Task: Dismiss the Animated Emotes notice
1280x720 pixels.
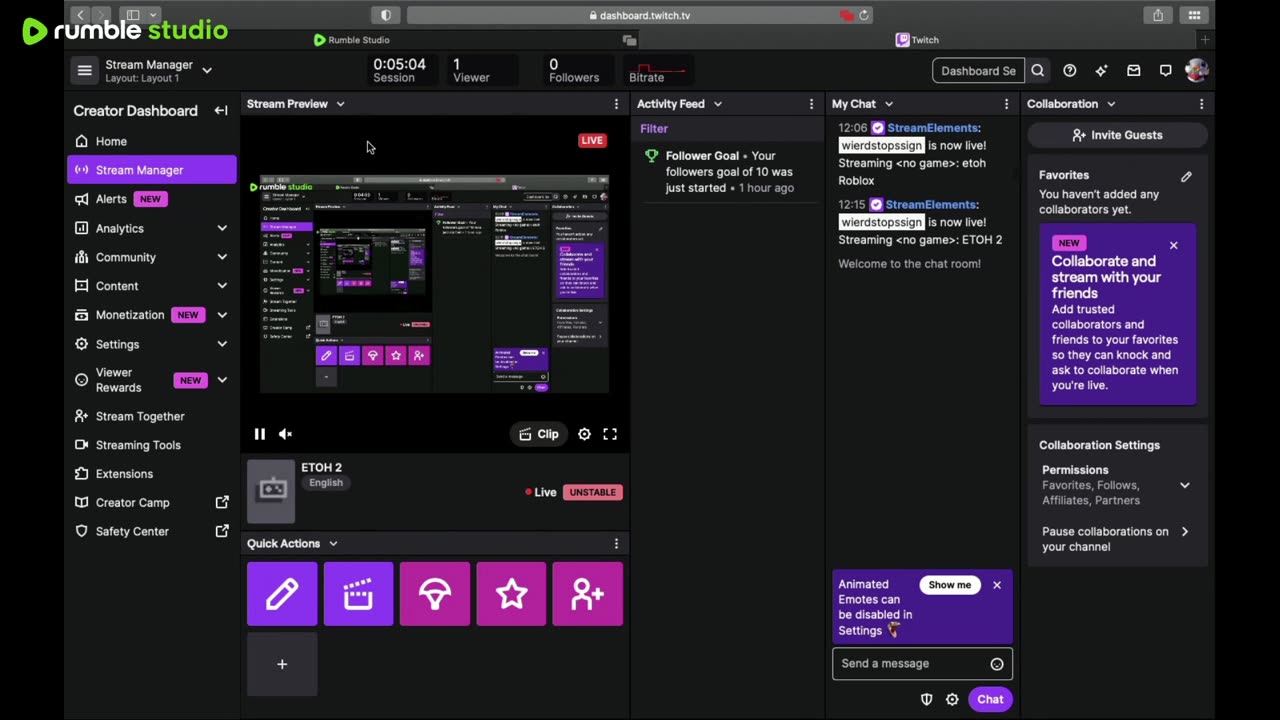Action: 997,585
